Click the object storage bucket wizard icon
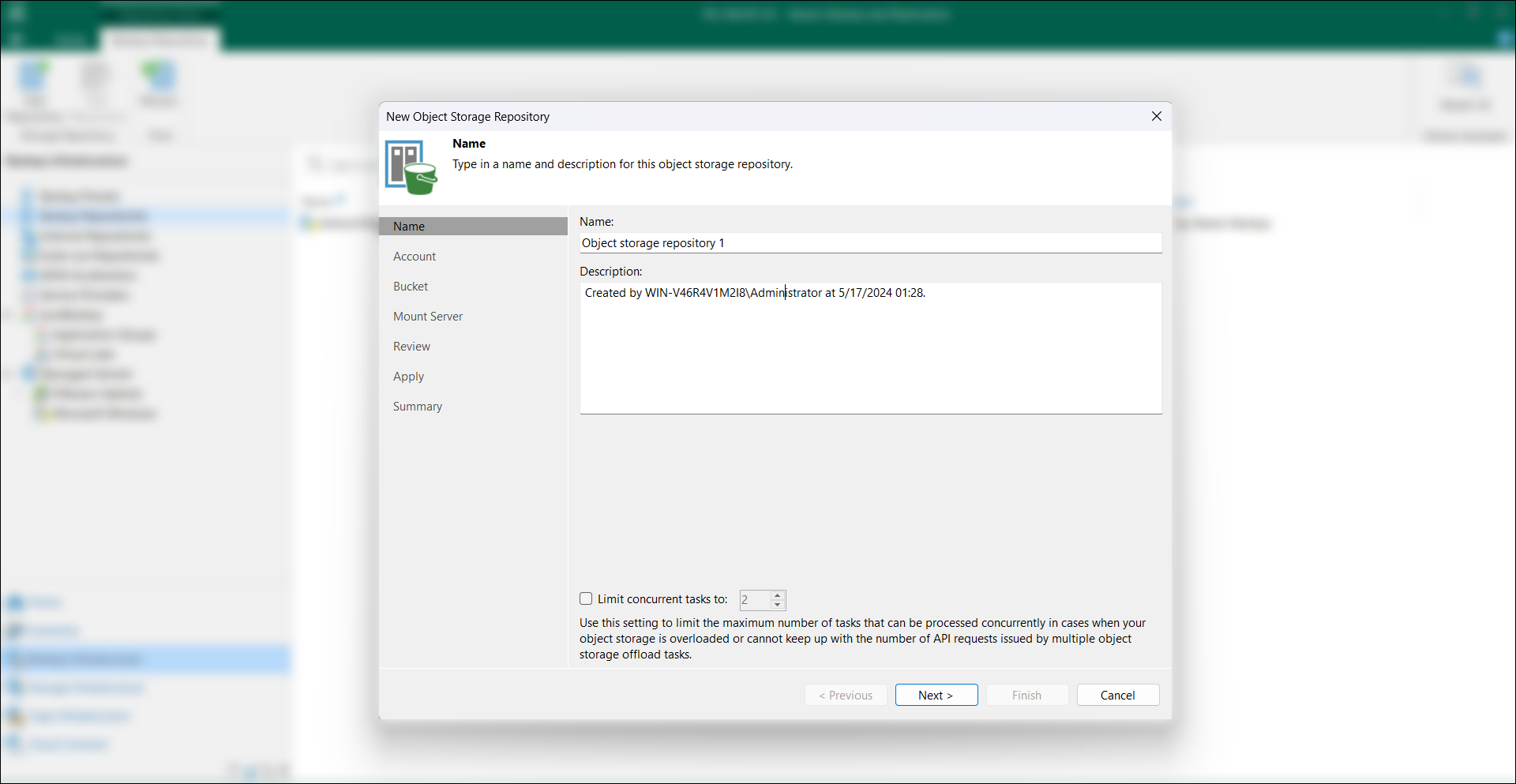Screen dimensions: 1516x784 tap(411, 167)
